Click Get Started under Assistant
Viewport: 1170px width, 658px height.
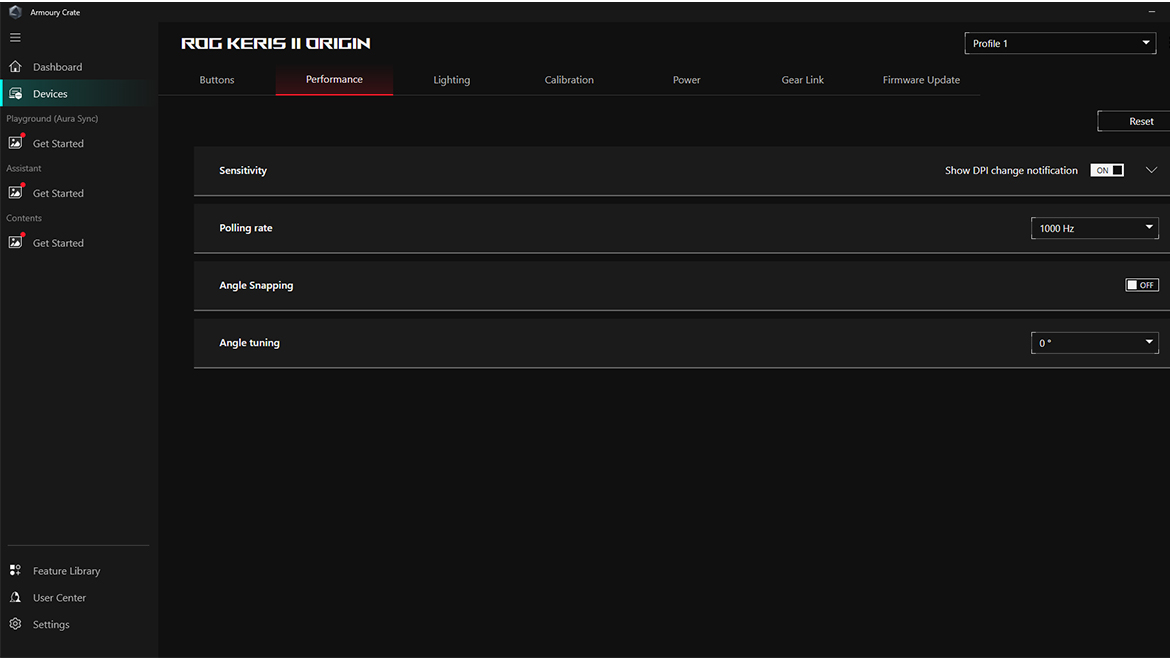pos(58,193)
